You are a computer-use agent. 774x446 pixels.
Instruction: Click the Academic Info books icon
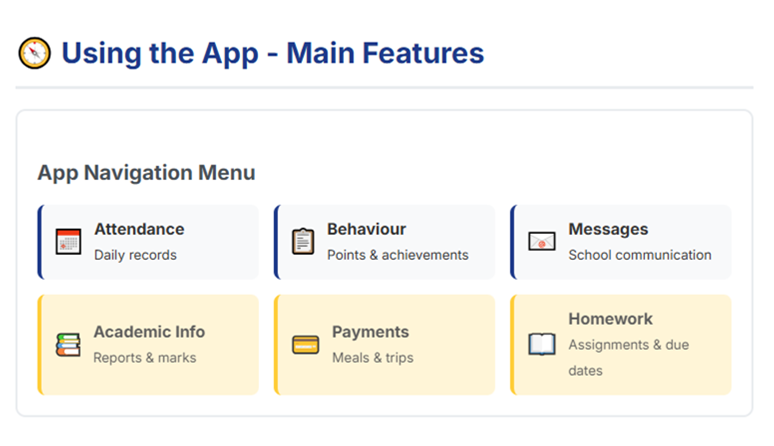tap(68, 345)
